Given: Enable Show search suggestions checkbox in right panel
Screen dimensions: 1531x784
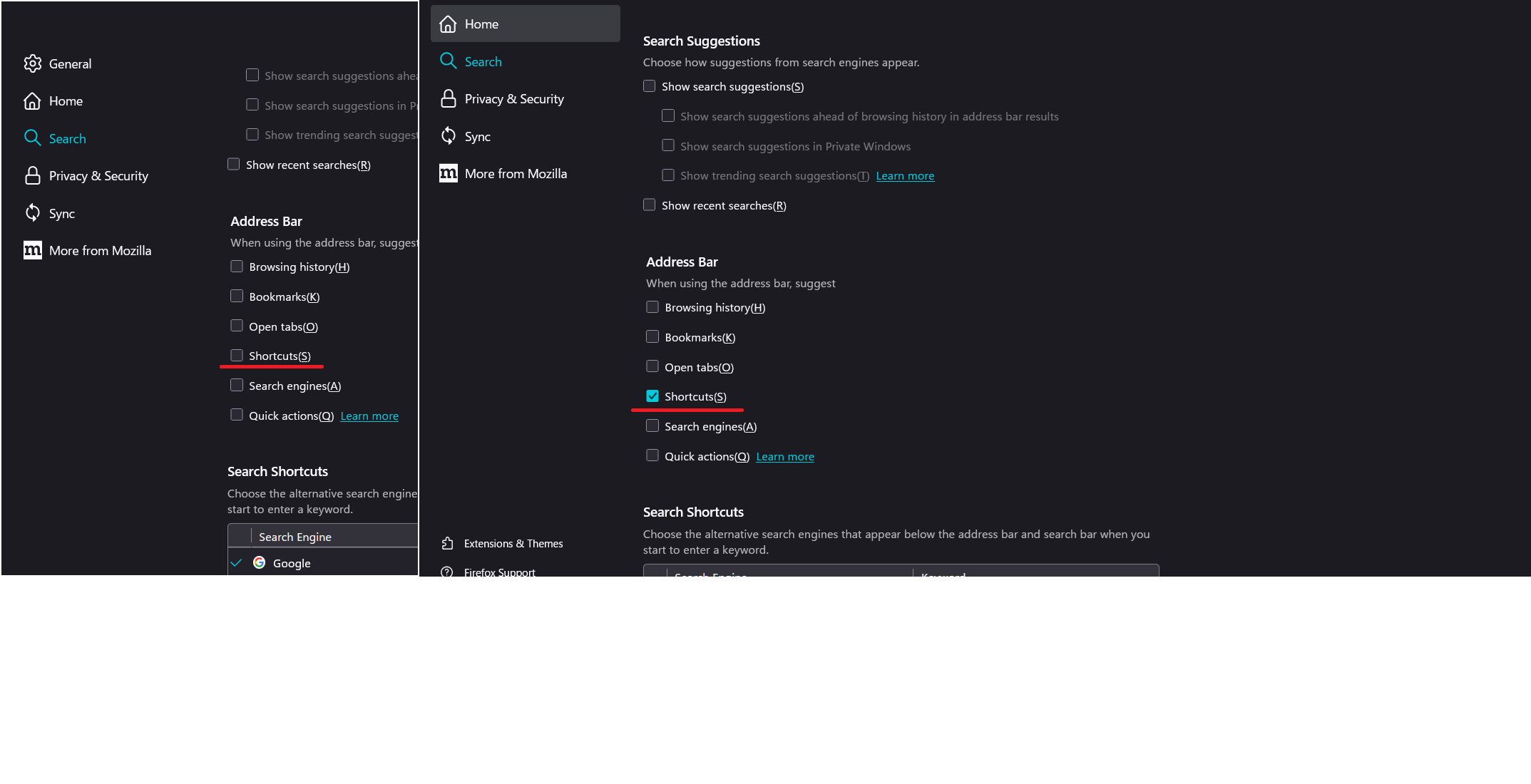Looking at the screenshot, I should click(x=650, y=86).
